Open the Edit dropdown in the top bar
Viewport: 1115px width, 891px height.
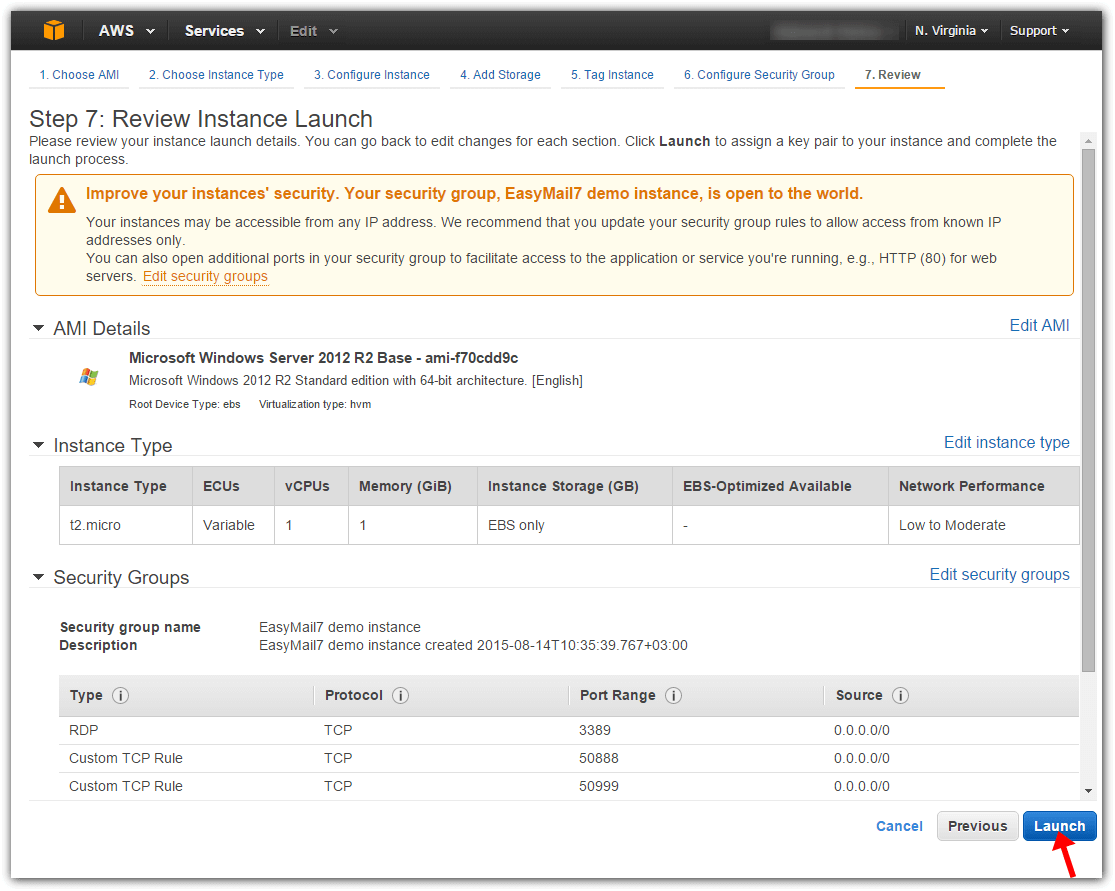(314, 31)
